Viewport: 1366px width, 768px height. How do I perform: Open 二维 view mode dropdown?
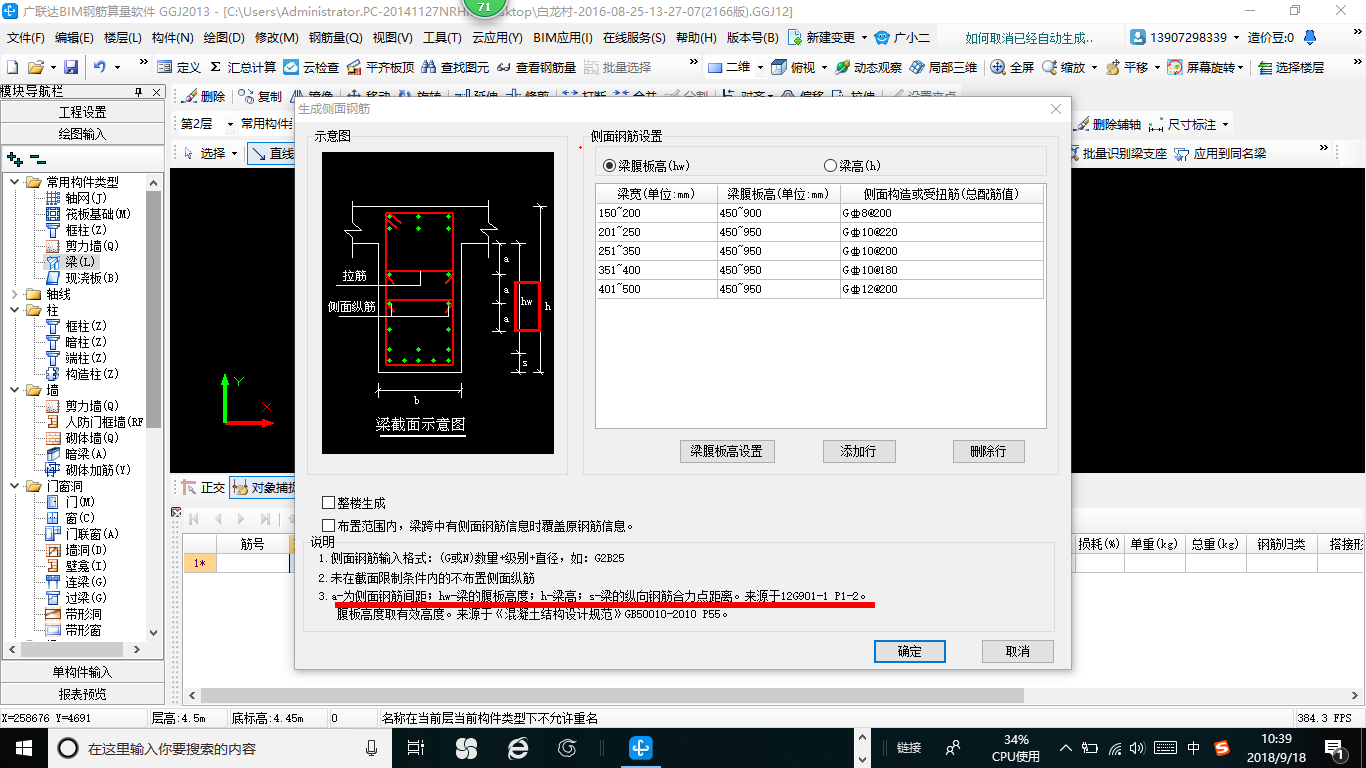click(x=759, y=67)
